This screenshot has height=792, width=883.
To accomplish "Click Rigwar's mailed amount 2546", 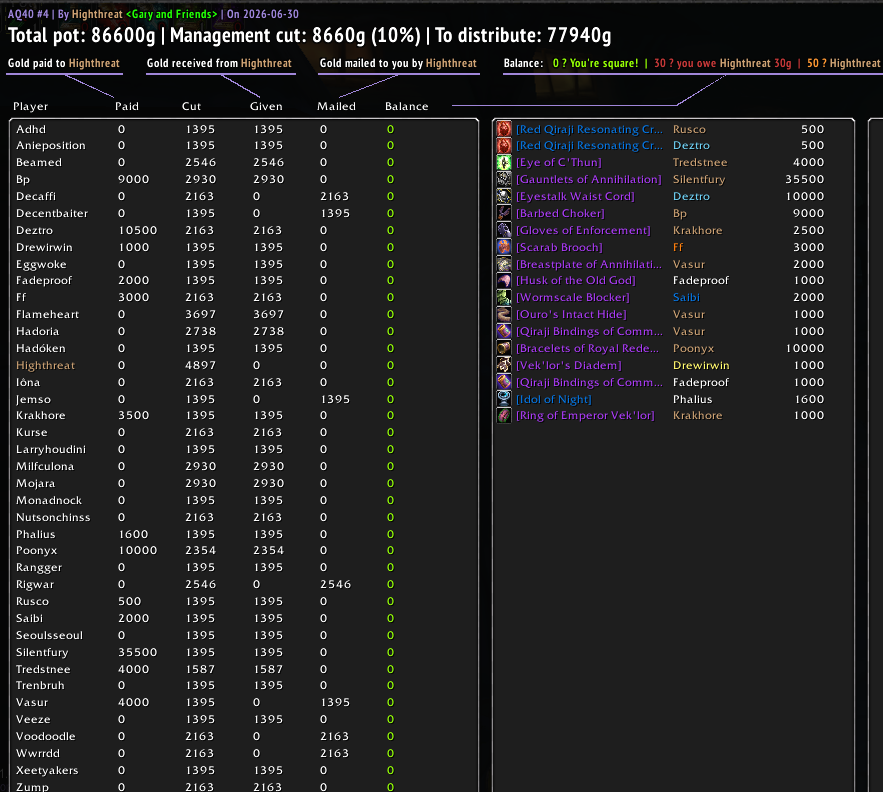I will click(336, 584).
